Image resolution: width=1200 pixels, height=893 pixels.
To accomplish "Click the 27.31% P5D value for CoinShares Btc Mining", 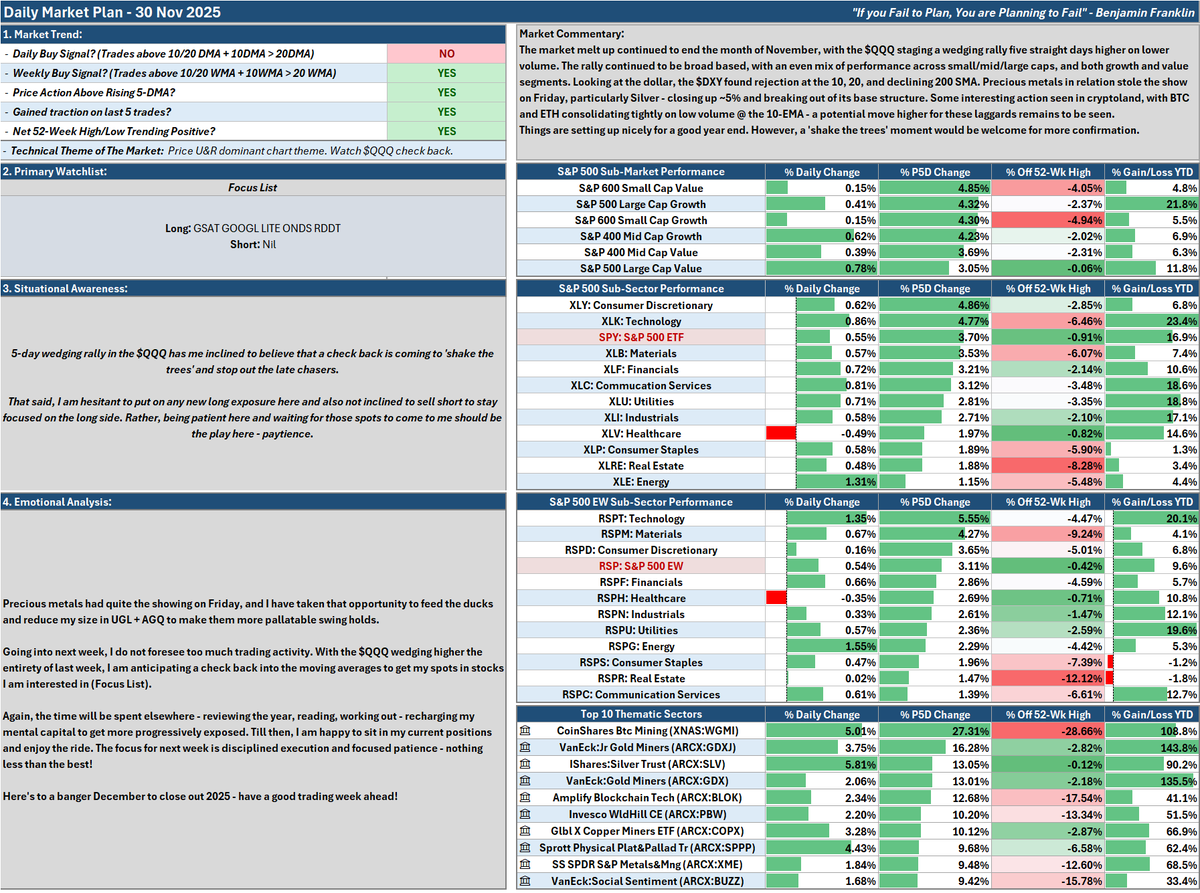I will click(936, 731).
